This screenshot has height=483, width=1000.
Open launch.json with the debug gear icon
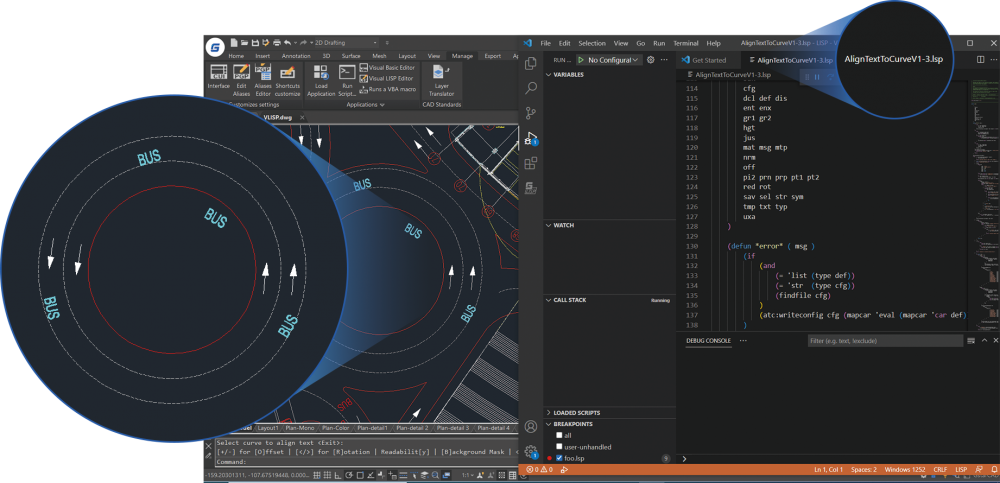651,60
